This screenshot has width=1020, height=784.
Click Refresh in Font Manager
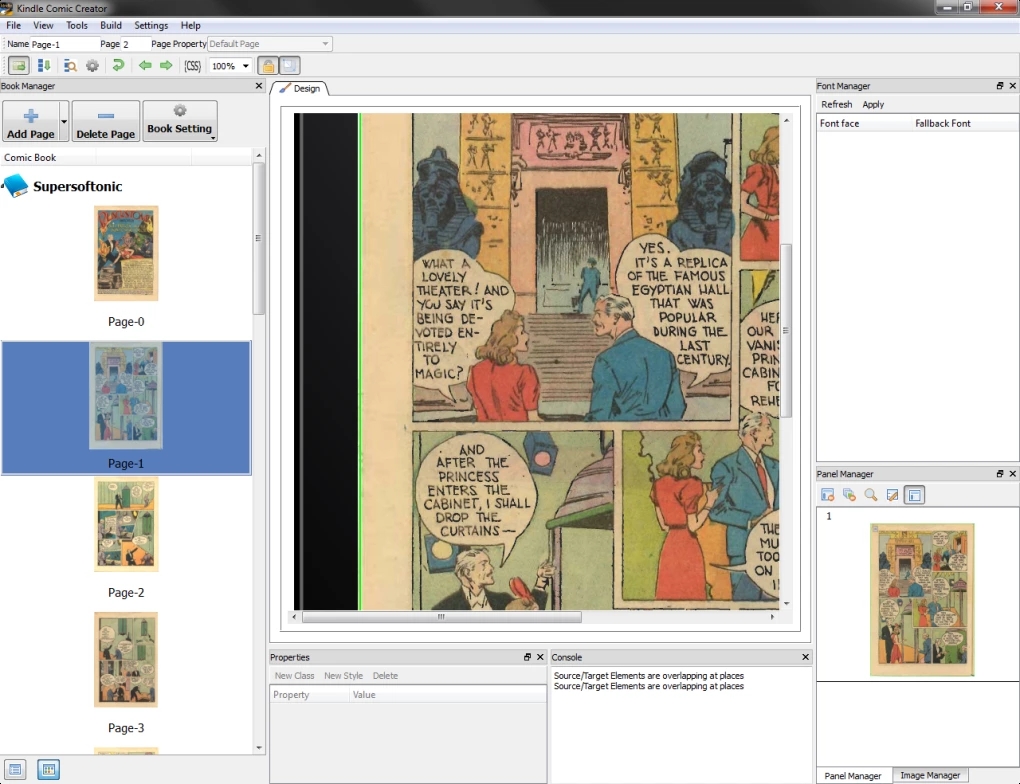coord(837,104)
